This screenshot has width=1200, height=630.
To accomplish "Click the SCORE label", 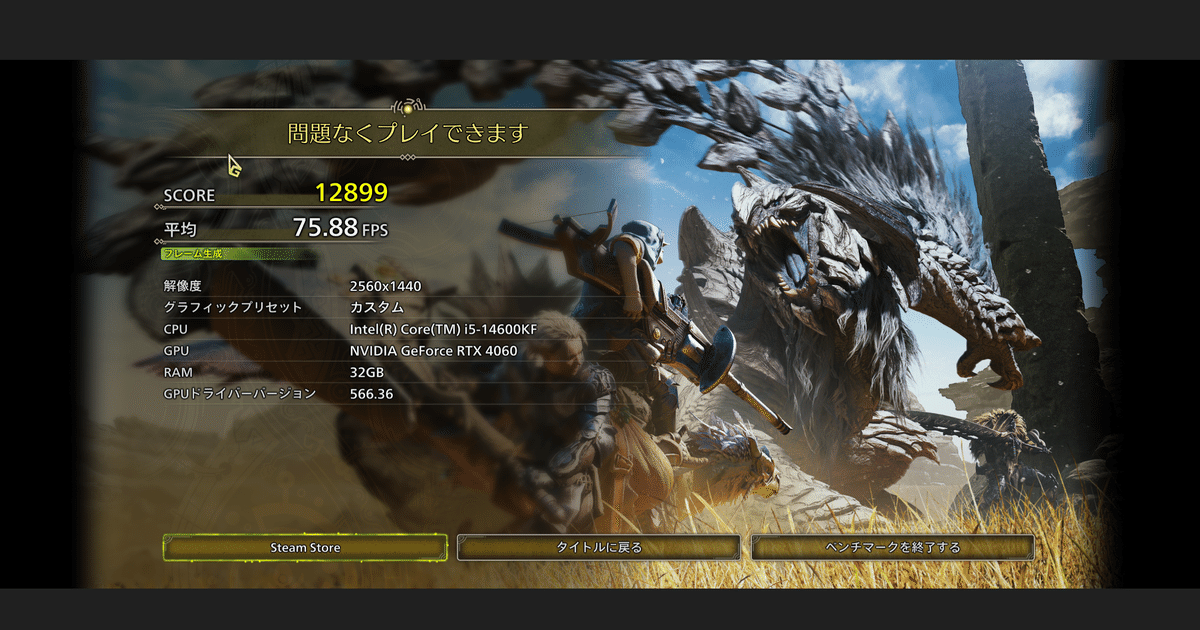I will [189, 196].
